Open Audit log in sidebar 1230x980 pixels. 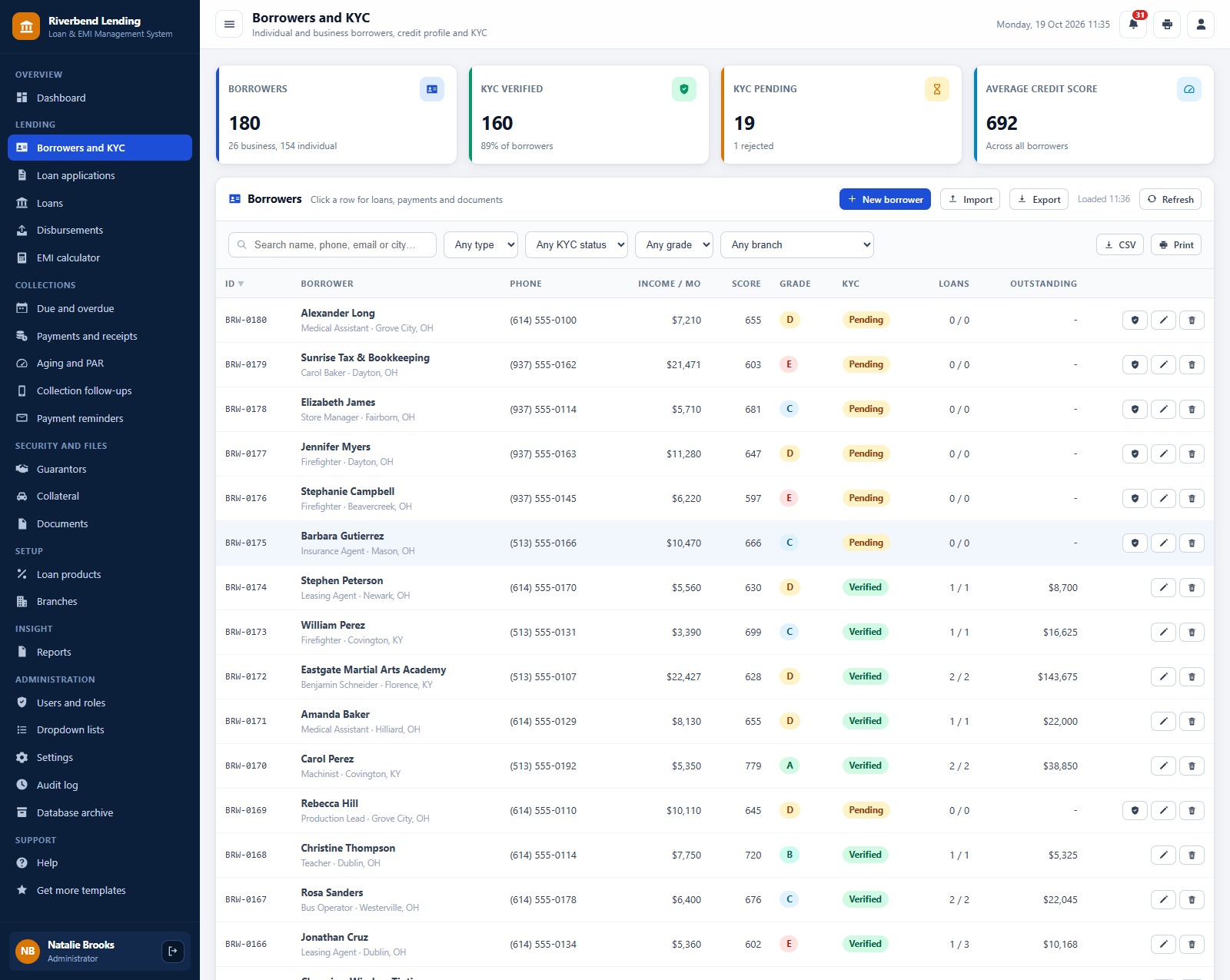pos(100,785)
